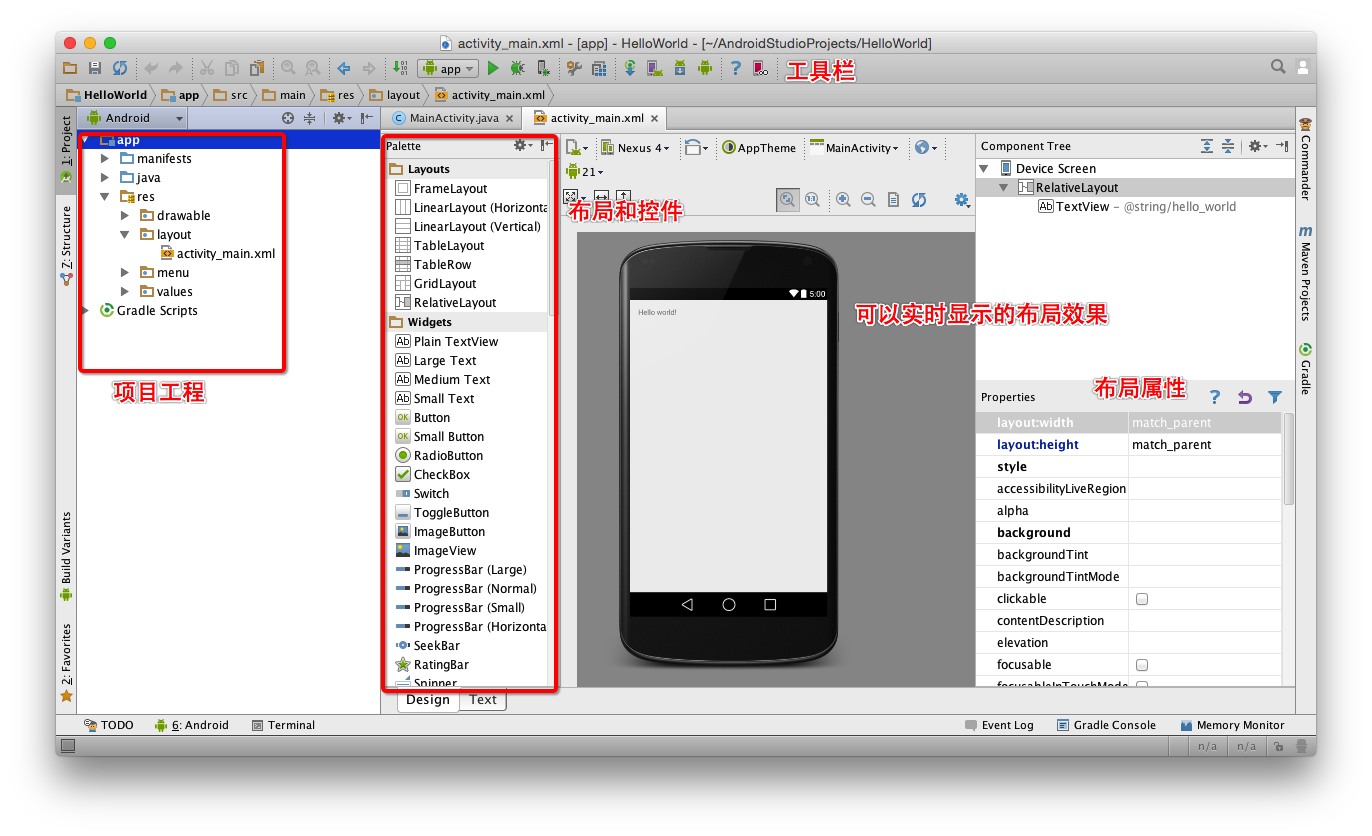Collapse all nodes in the Component Tree

(x=1228, y=146)
